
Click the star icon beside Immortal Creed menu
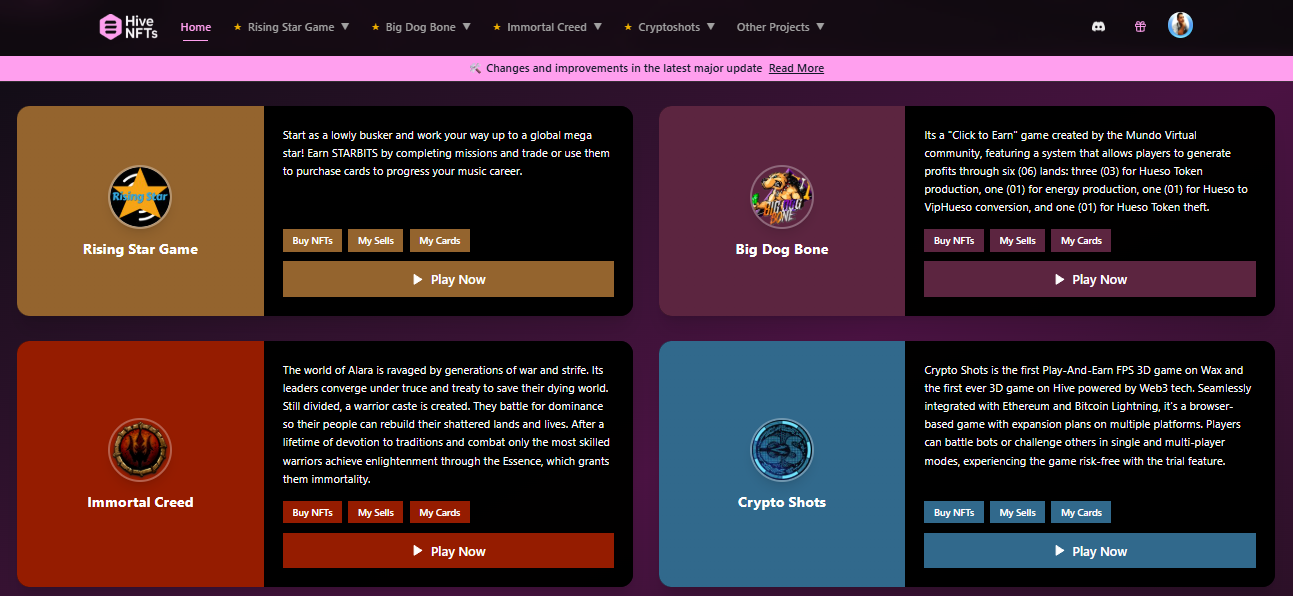pyautogui.click(x=497, y=27)
